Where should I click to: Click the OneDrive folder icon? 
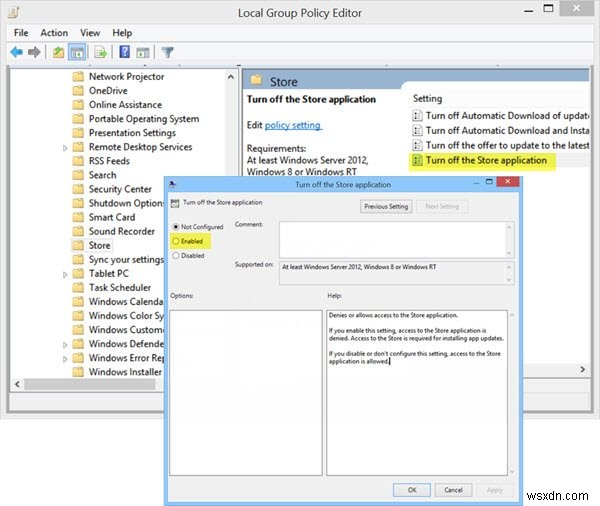(x=78, y=91)
